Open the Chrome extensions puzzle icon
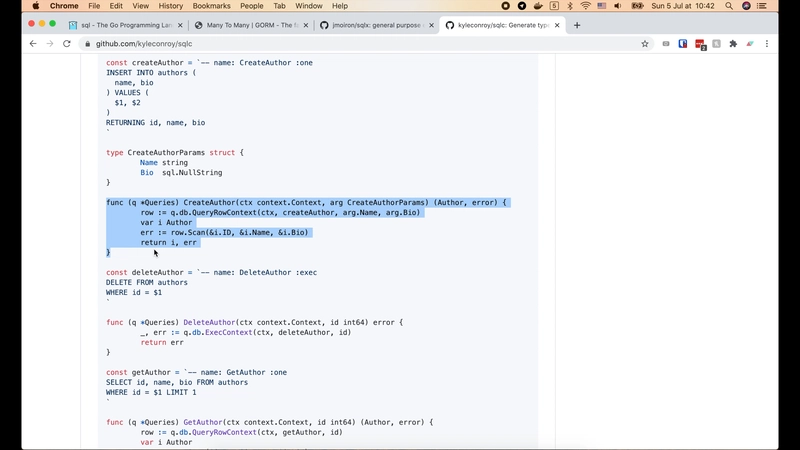Viewport: 800px width, 450px height. pos(733,44)
